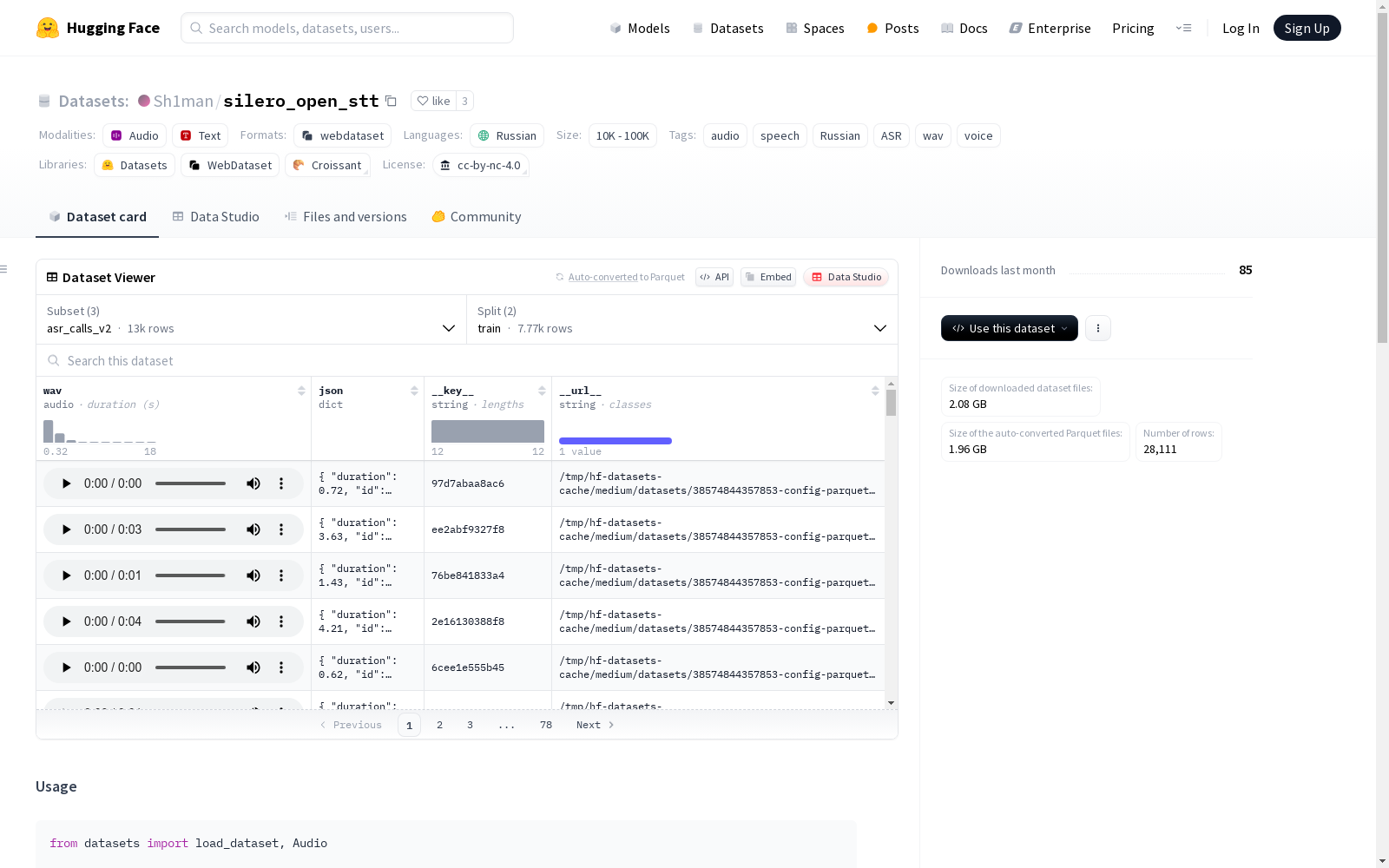Mute audio in row ee2abf9327f8
Viewport: 1389px width, 868px height.
pyautogui.click(x=253, y=529)
